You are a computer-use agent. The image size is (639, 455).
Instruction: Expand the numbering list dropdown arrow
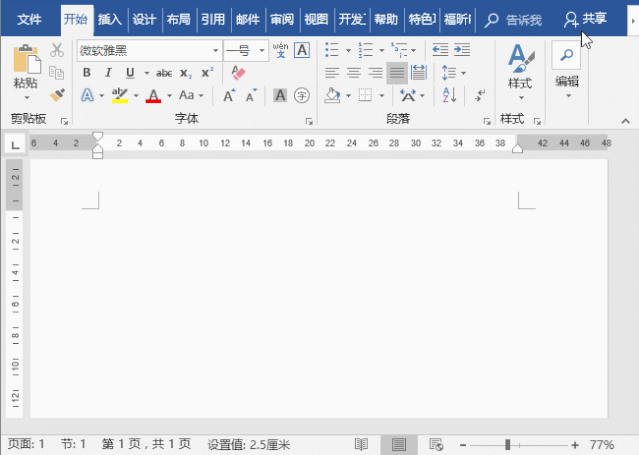click(x=382, y=51)
